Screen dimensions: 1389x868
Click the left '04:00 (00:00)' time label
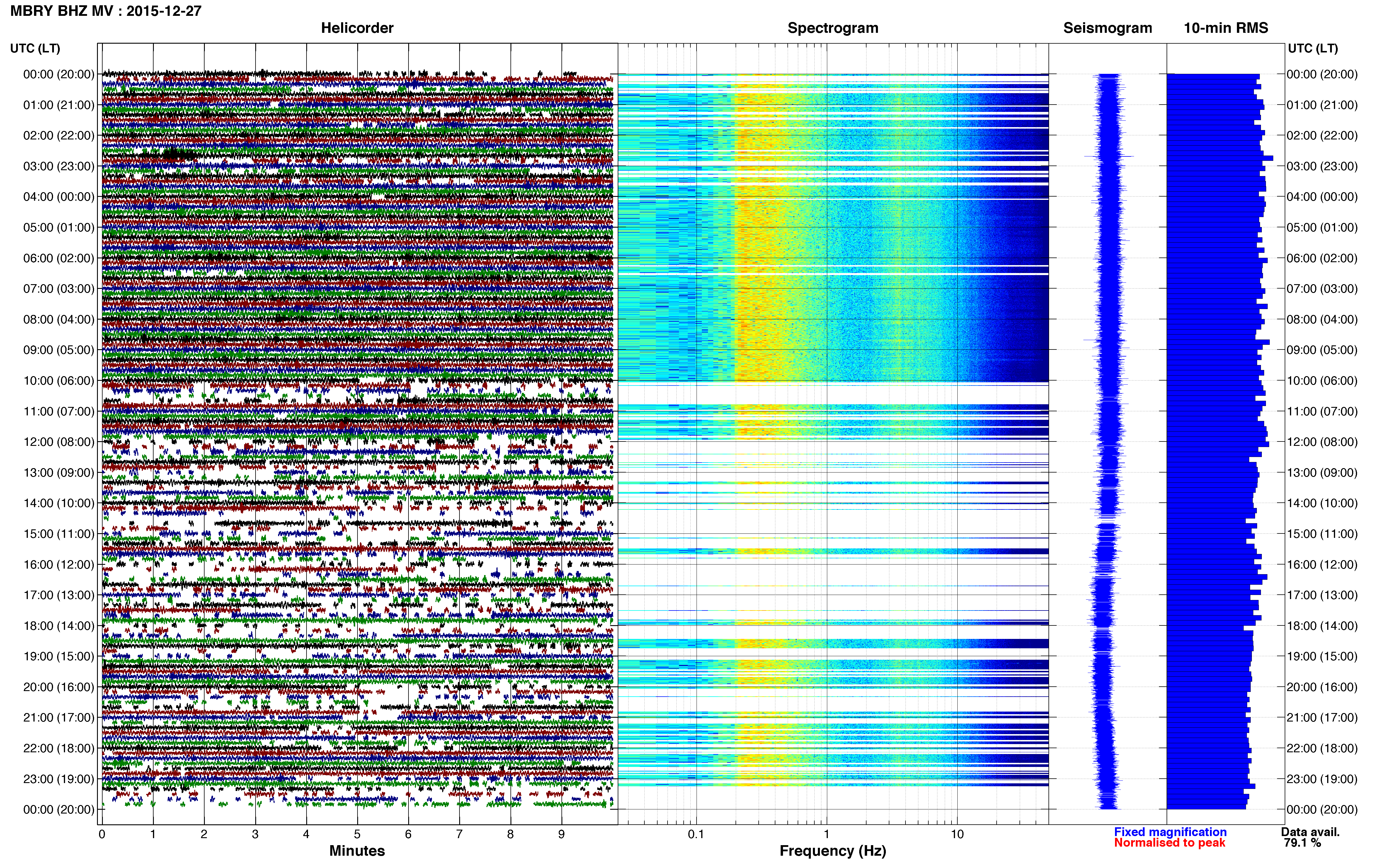[x=59, y=197]
